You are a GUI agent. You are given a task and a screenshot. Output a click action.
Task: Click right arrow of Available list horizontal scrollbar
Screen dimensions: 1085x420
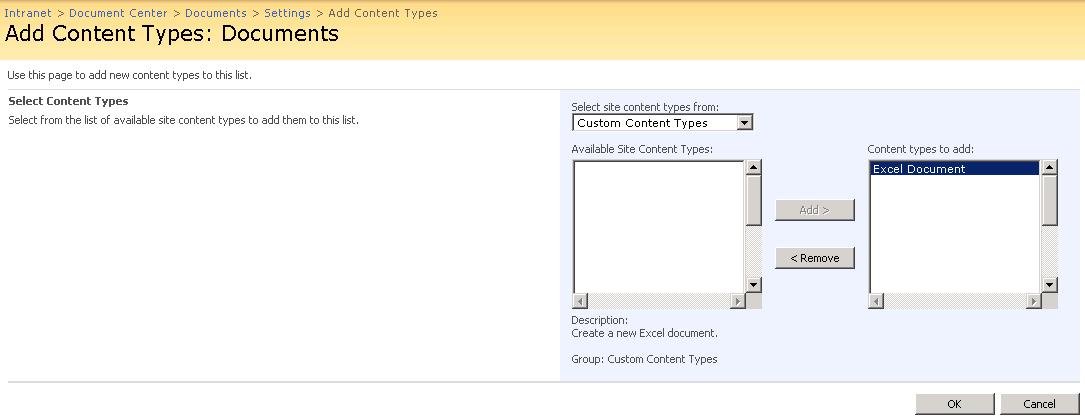(x=738, y=301)
